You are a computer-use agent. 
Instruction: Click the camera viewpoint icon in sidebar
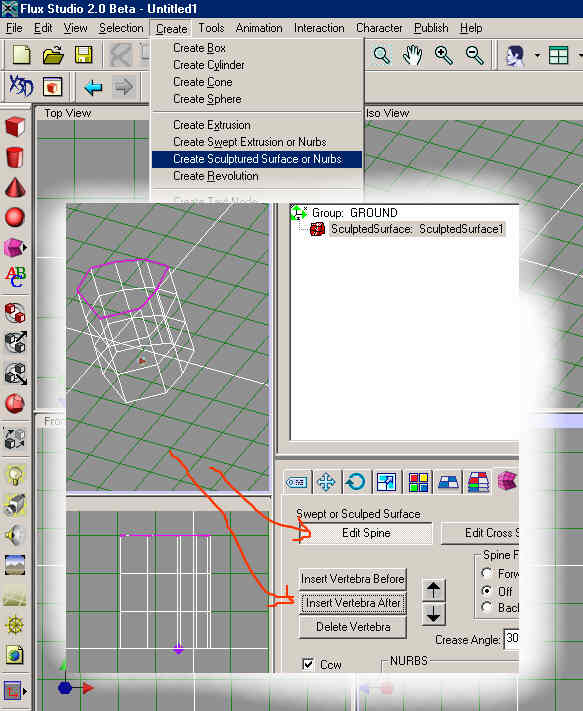(15, 505)
